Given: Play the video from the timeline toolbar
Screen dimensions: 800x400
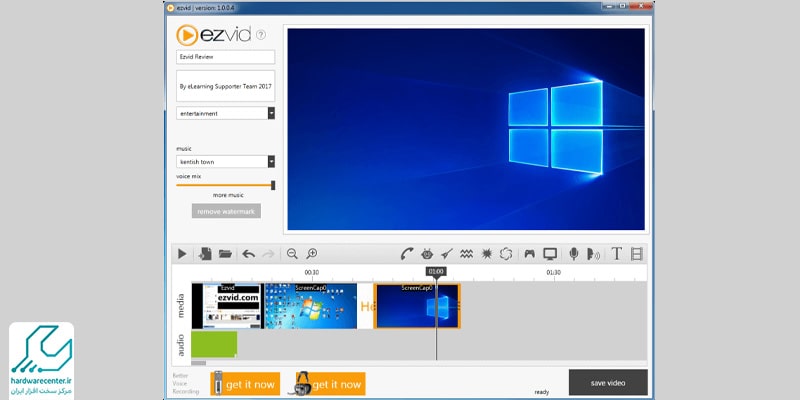Looking at the screenshot, I should [x=182, y=254].
